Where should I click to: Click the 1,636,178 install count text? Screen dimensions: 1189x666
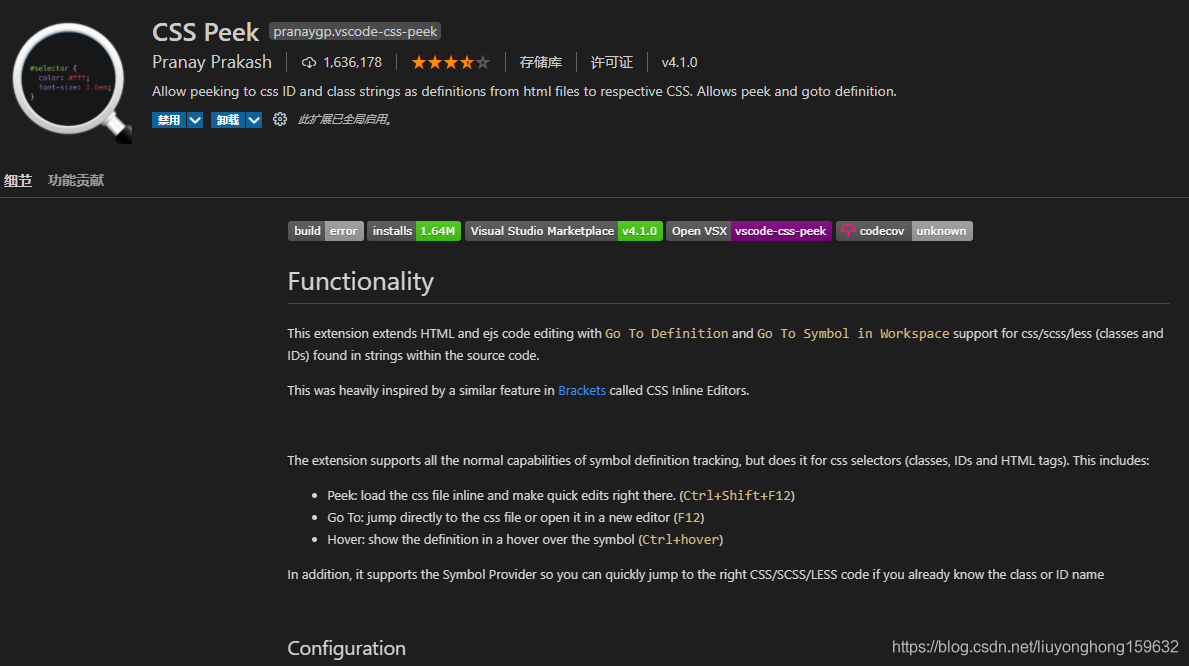tap(353, 62)
